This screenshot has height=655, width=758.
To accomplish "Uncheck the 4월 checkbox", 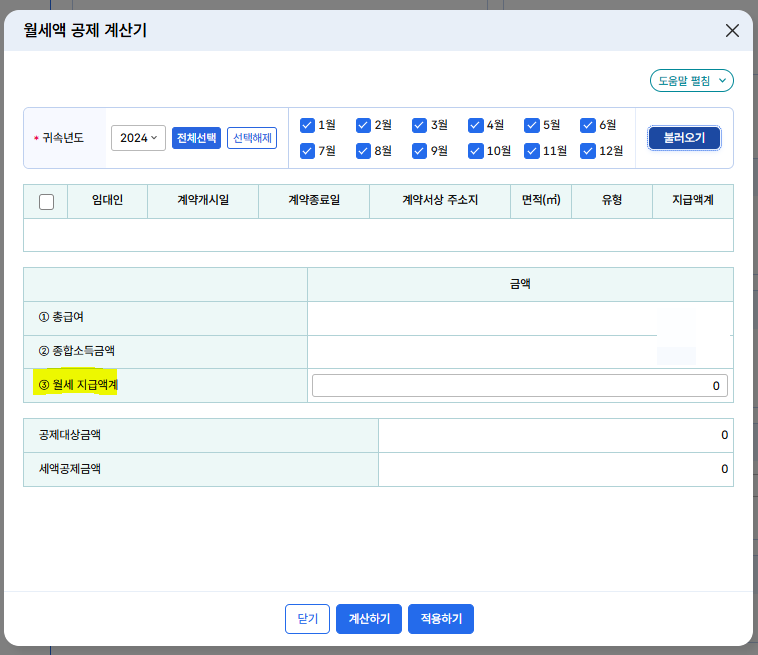I will (x=475, y=125).
